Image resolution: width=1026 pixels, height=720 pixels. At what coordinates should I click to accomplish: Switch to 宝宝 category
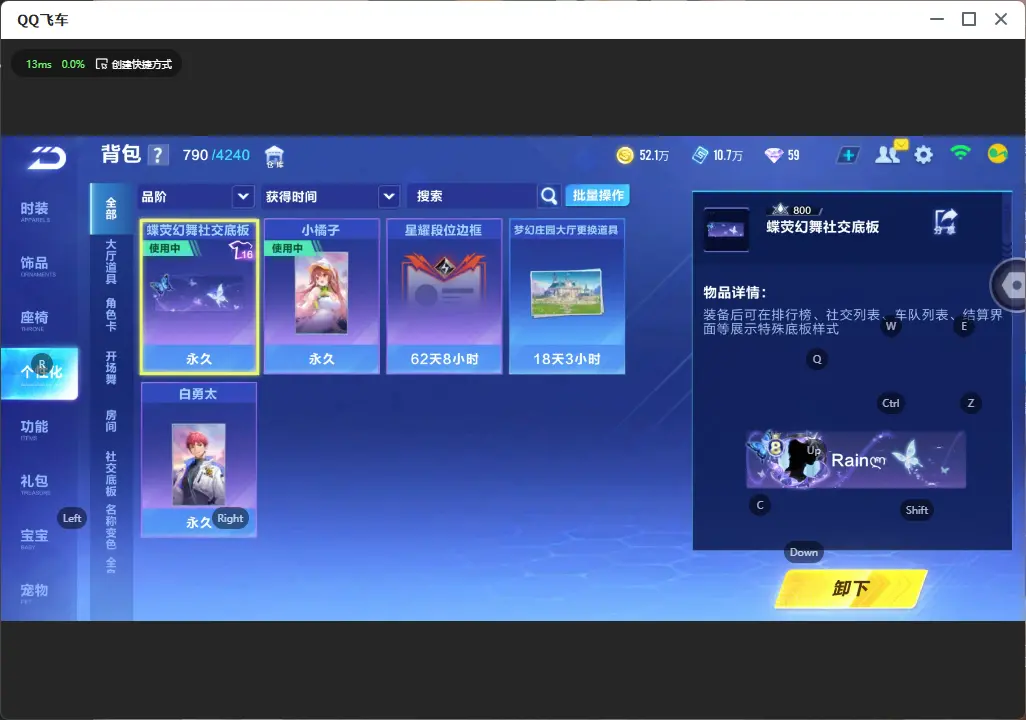click(35, 538)
